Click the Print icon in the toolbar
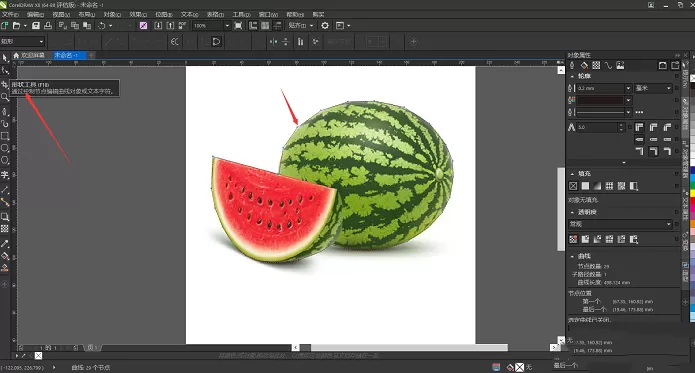The width and height of the screenshot is (695, 373). tap(48, 26)
